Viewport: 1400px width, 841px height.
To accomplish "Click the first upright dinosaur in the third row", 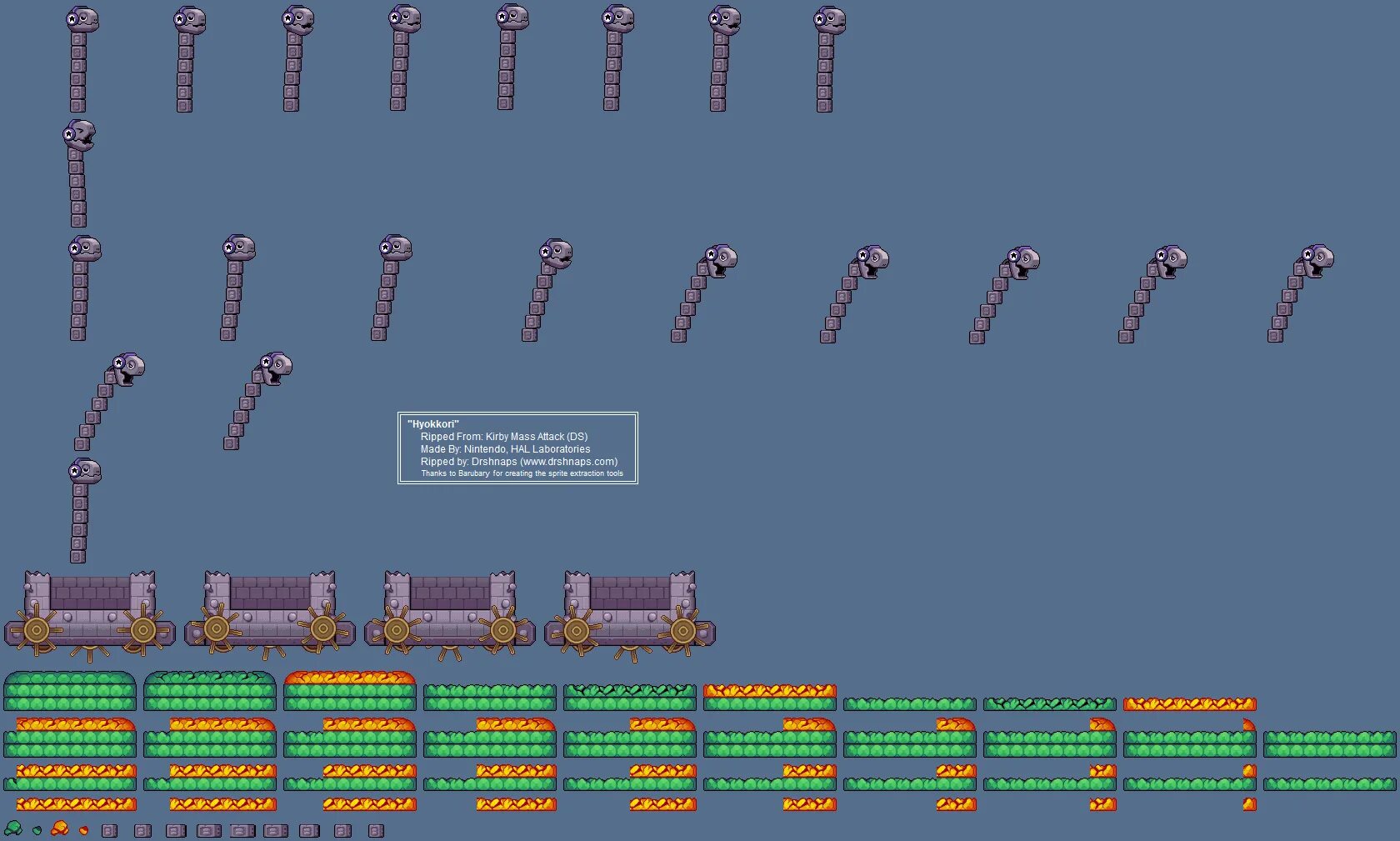I will [x=84, y=288].
